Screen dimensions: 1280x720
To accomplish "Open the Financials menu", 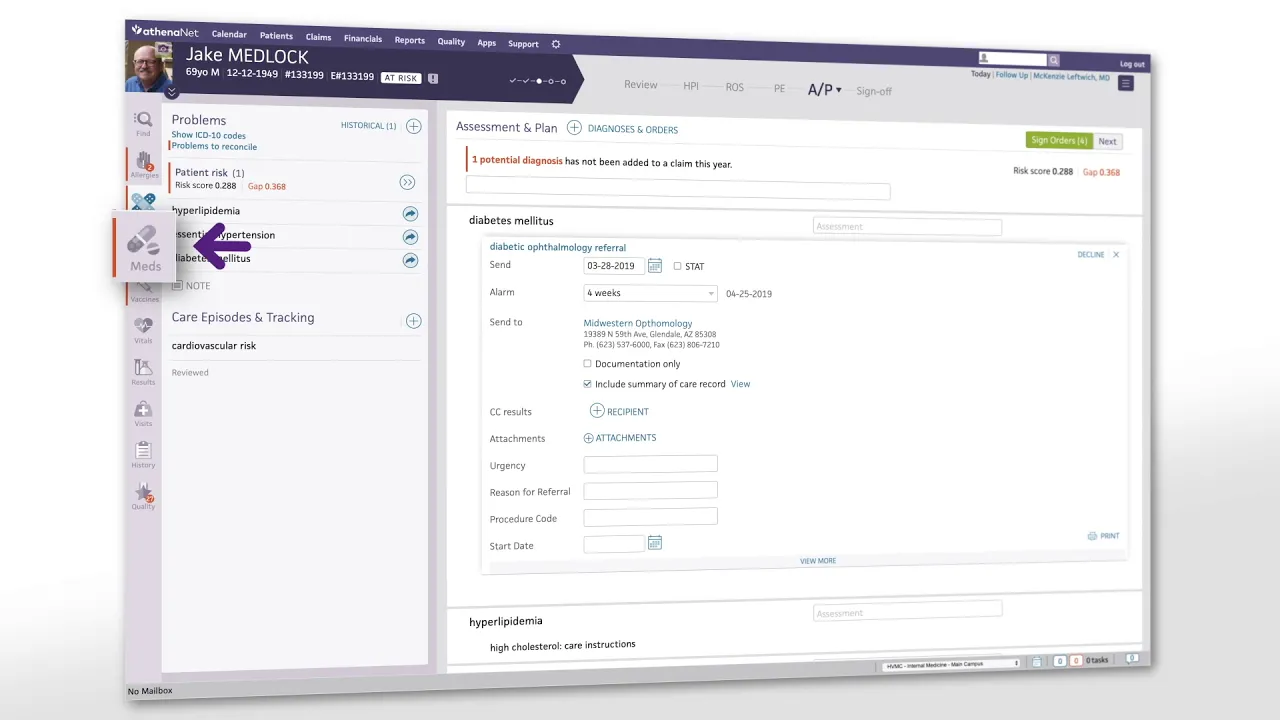I will pyautogui.click(x=363, y=39).
